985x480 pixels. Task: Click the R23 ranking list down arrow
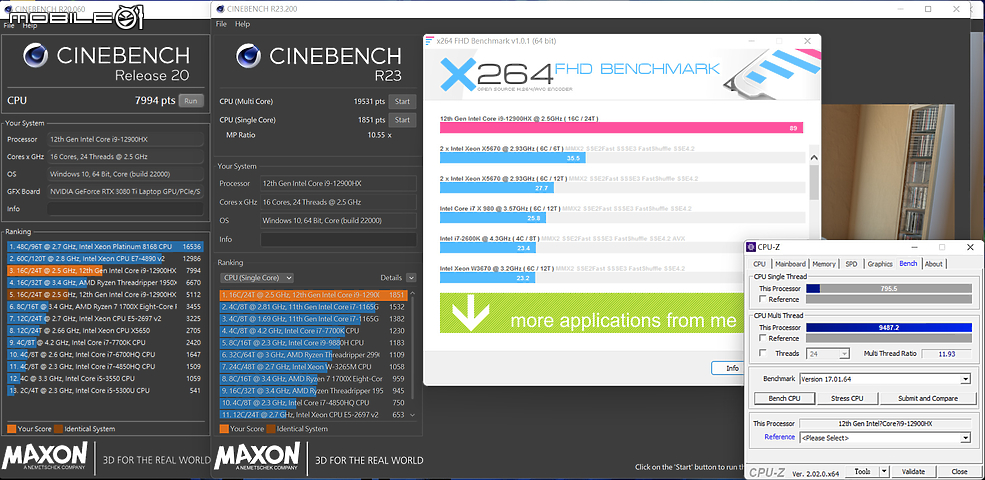412,415
